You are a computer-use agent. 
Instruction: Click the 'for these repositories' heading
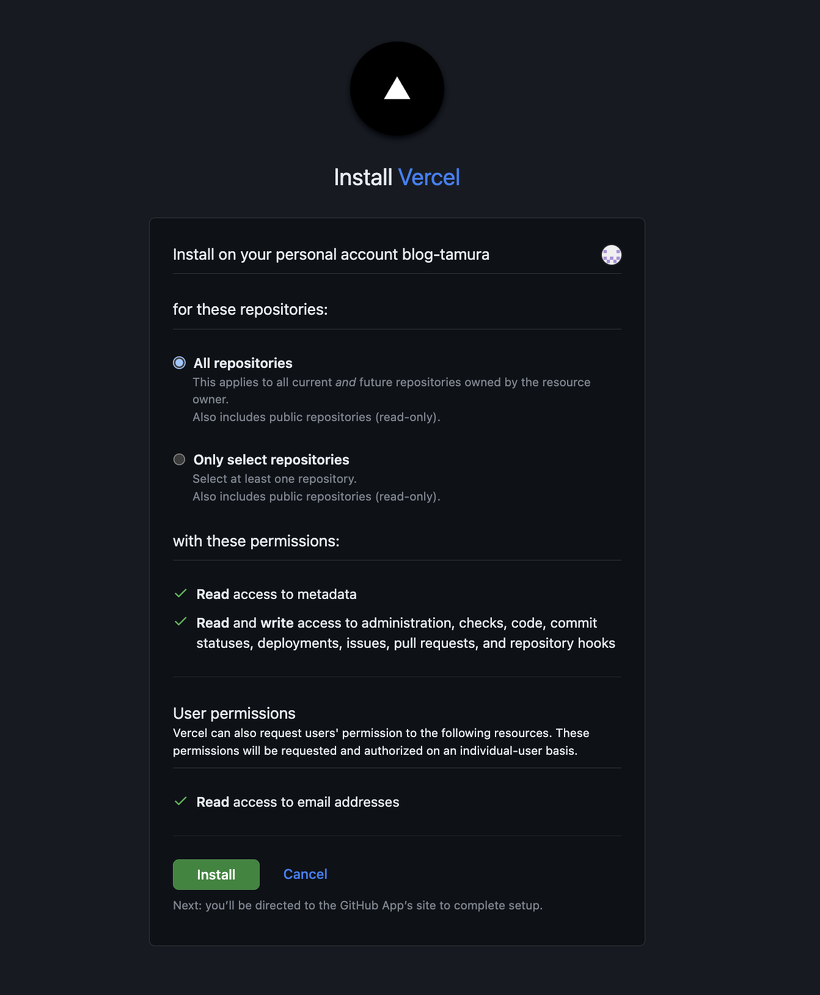click(x=251, y=310)
